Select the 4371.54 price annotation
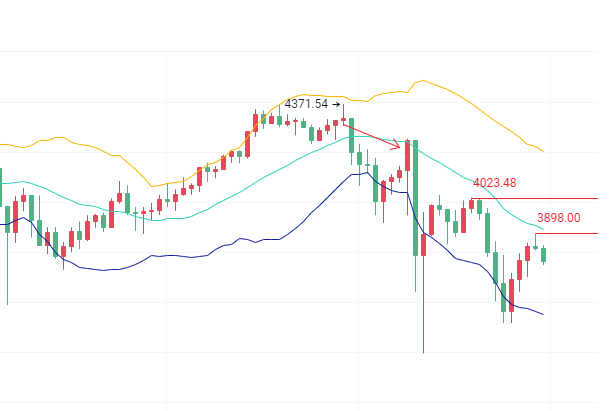Viewport: 616px width, 411px height. pyautogui.click(x=306, y=104)
